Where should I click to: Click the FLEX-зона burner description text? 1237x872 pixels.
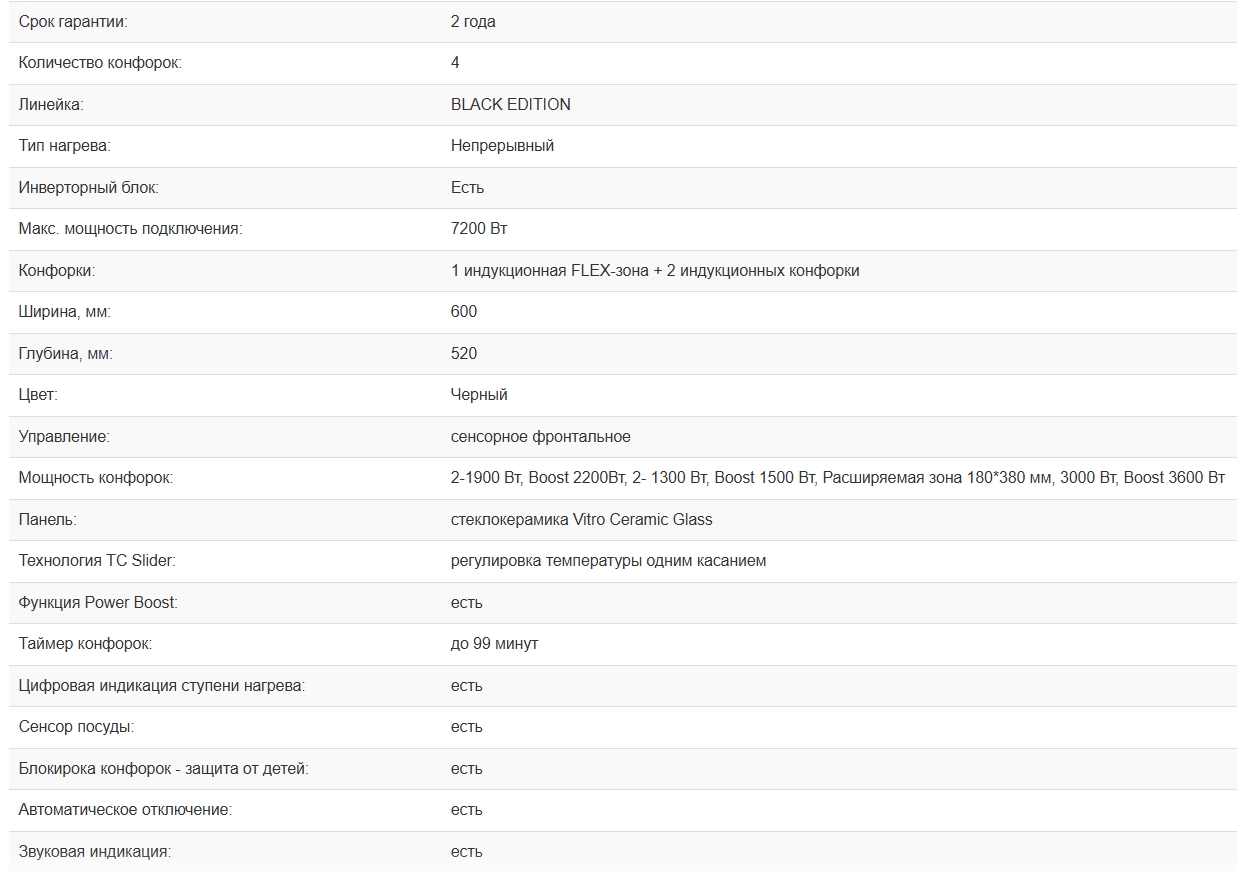[654, 270]
